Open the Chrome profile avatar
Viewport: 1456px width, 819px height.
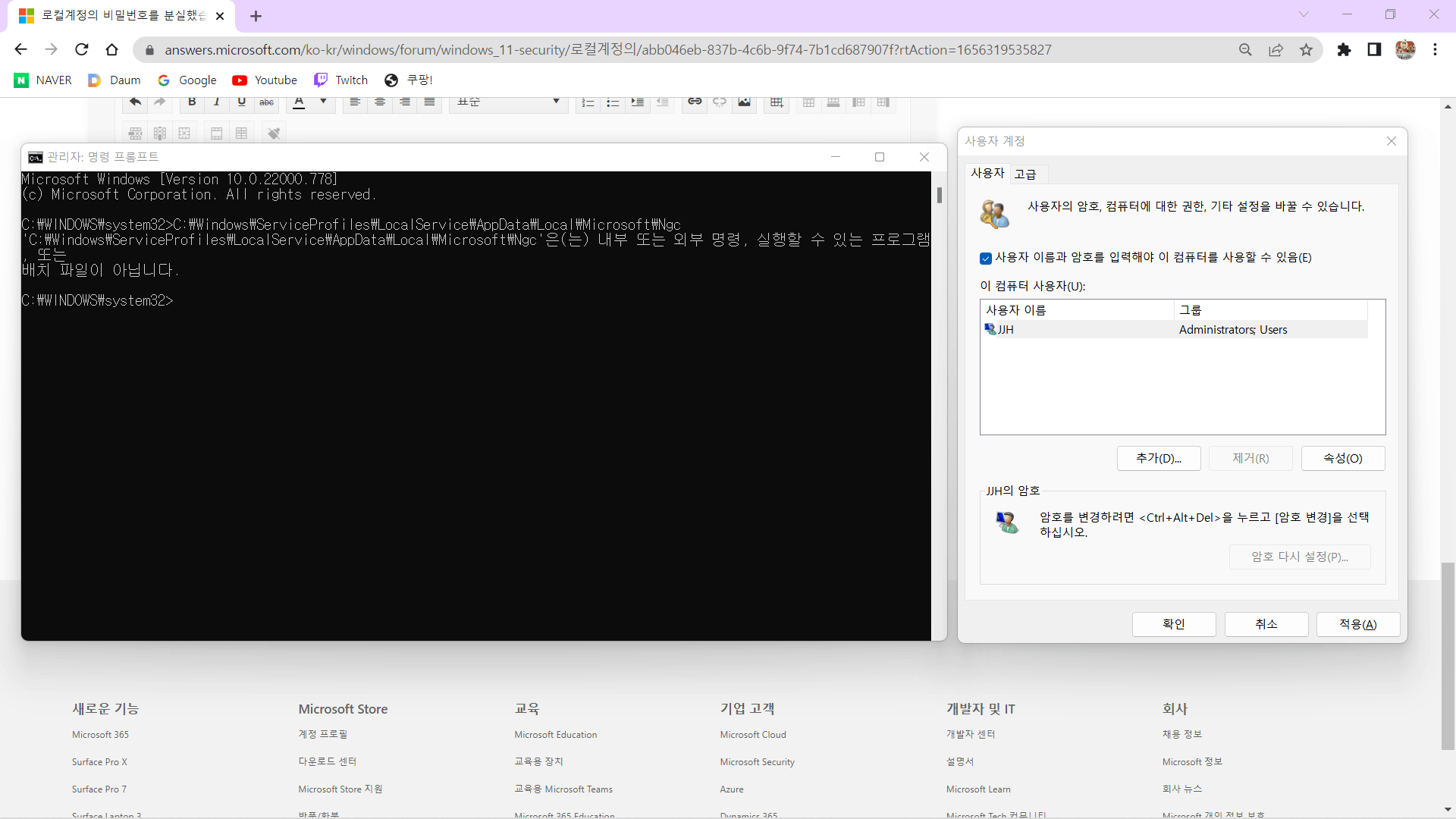pos(1405,49)
